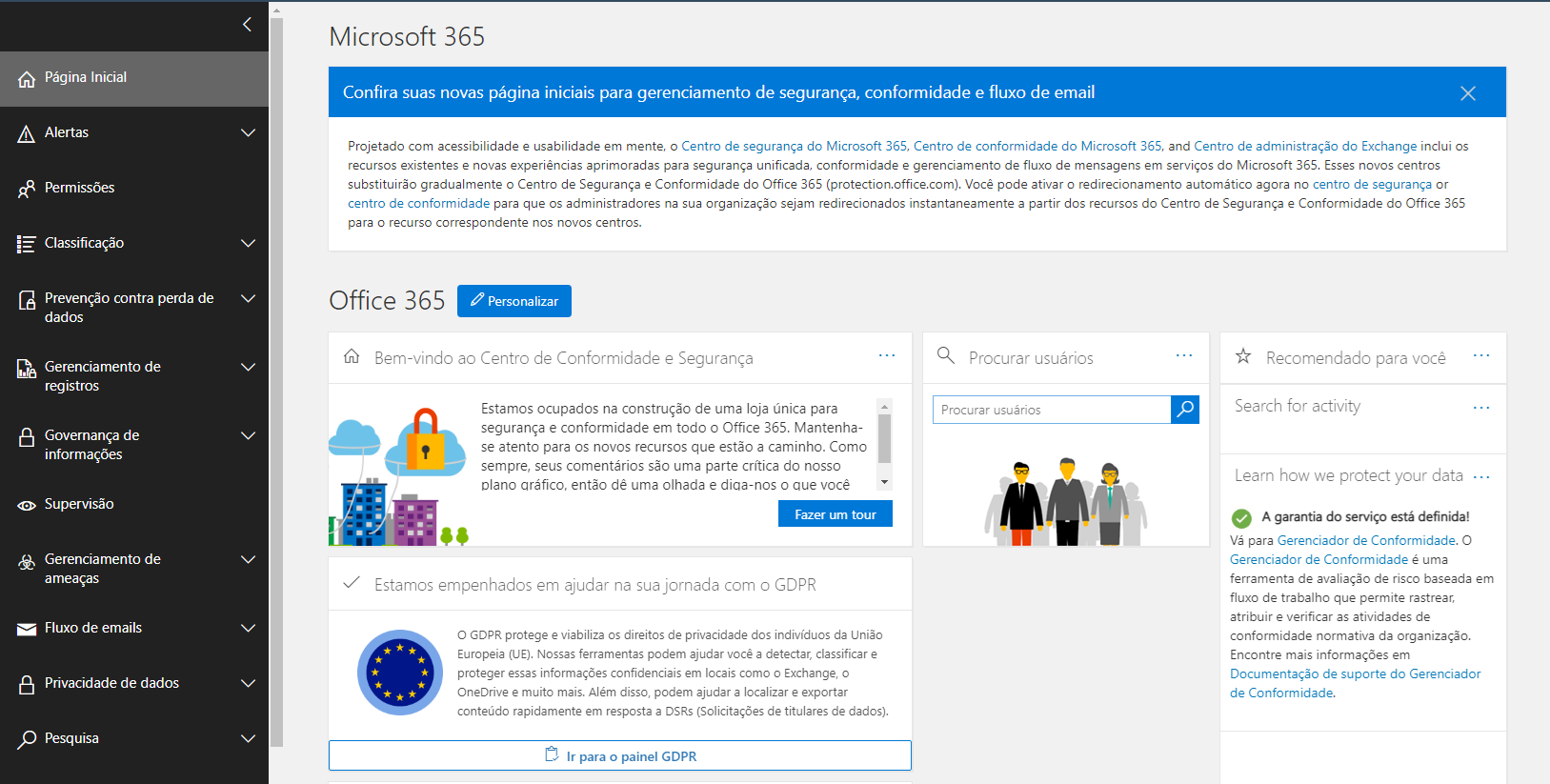Click the Fazer um tour button
The image size is (1550, 784).
coord(835,514)
